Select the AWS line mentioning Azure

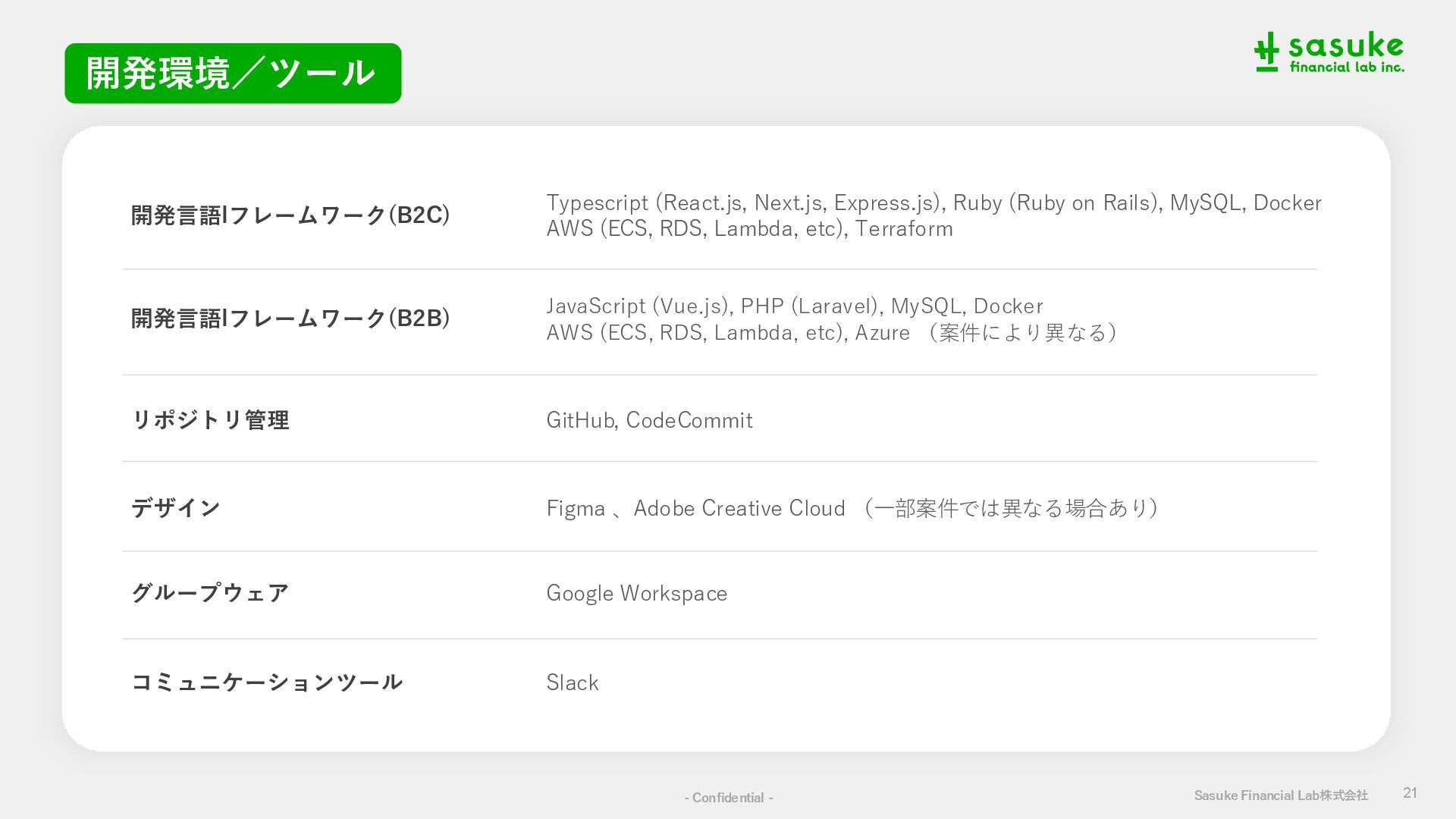pyautogui.click(x=831, y=333)
